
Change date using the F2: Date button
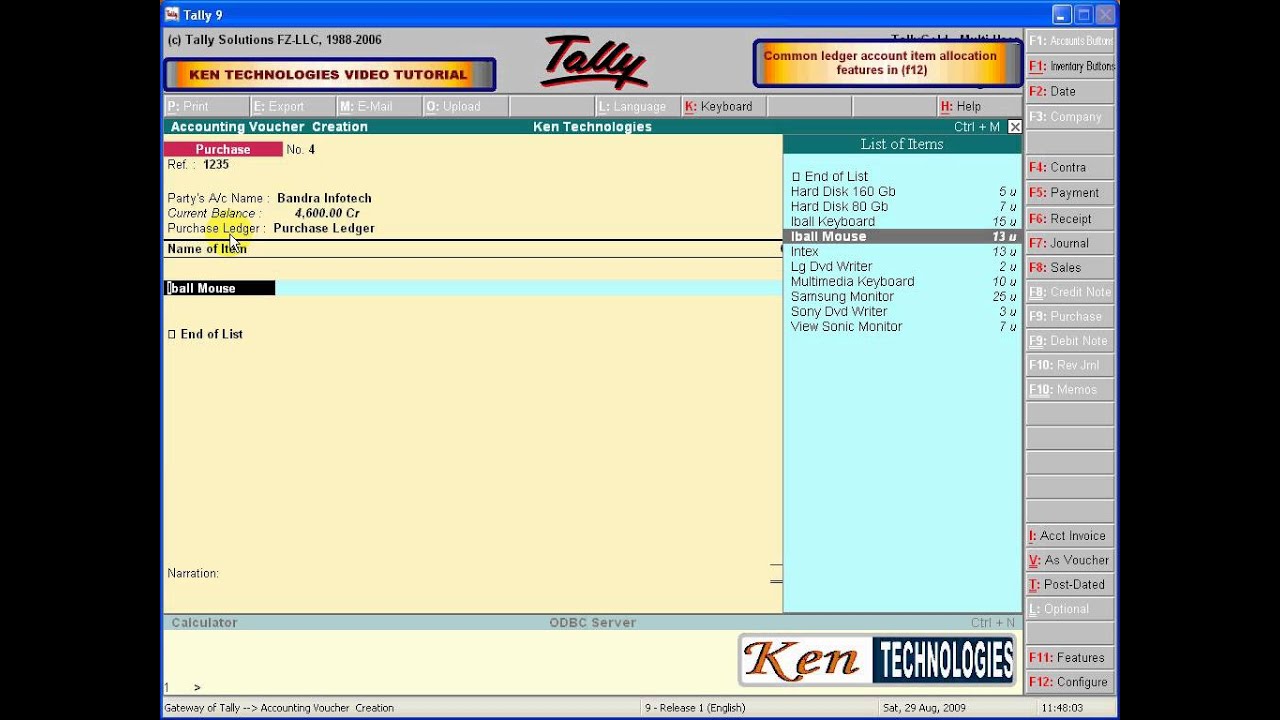pyautogui.click(x=1070, y=91)
